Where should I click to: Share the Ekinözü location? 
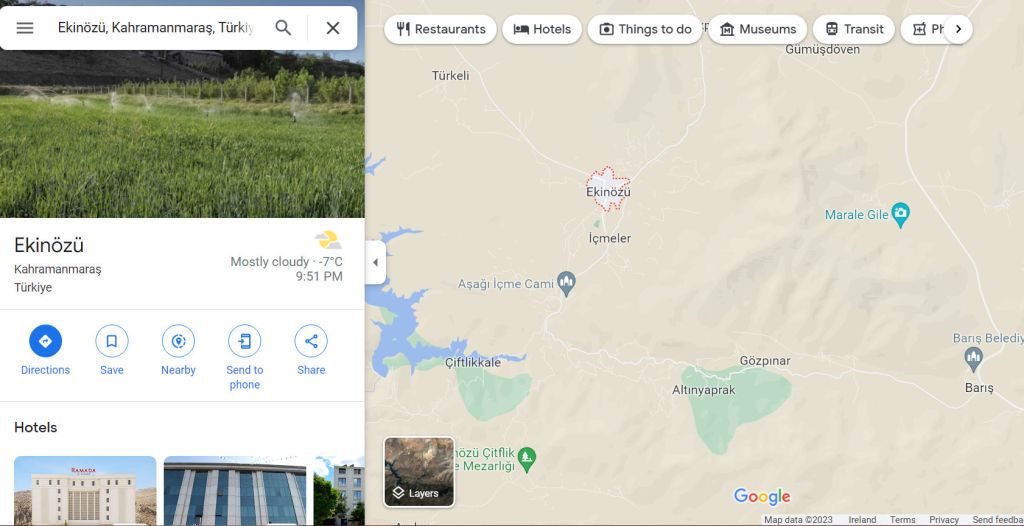click(x=311, y=341)
